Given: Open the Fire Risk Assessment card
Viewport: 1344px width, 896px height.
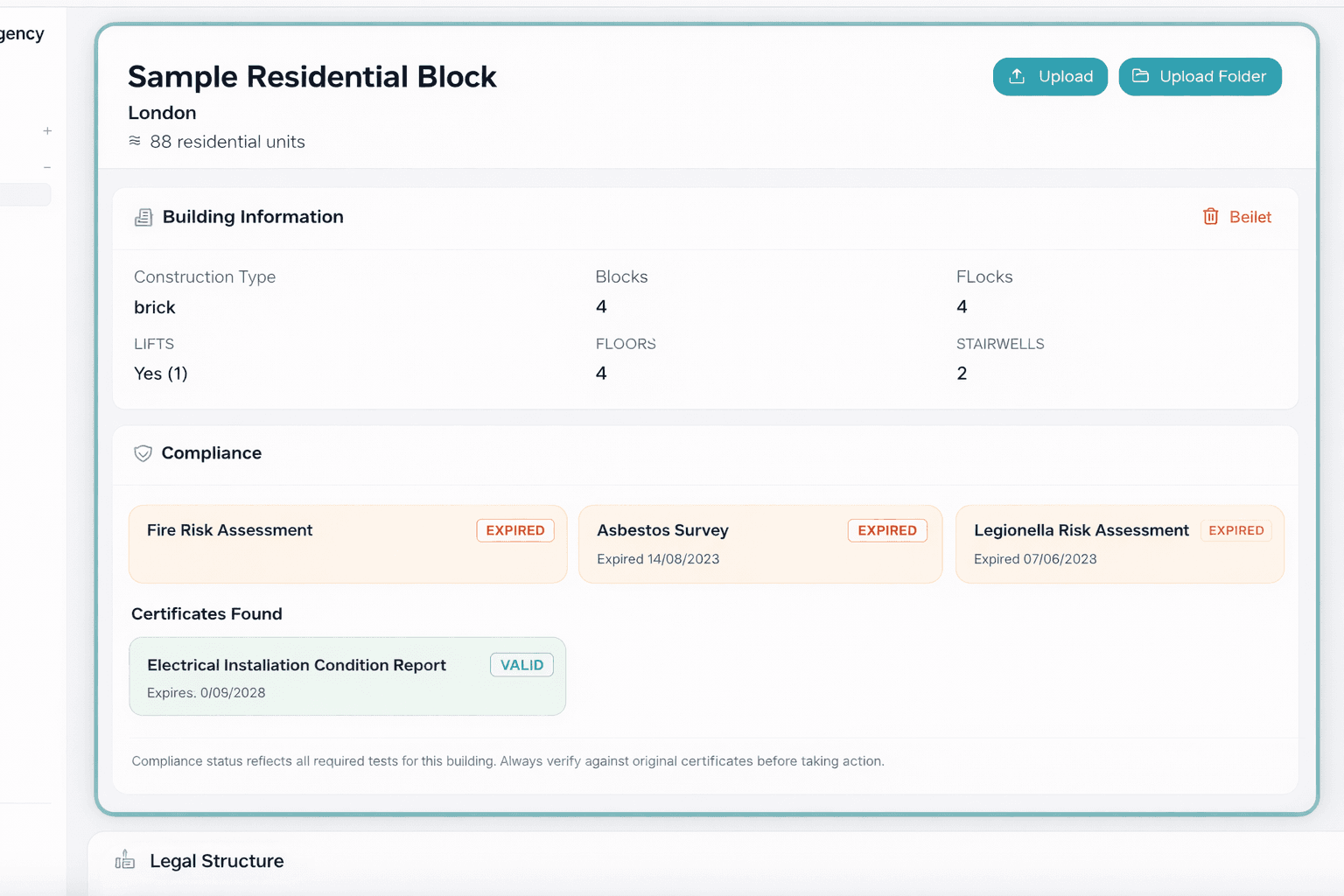Looking at the screenshot, I should 347,544.
